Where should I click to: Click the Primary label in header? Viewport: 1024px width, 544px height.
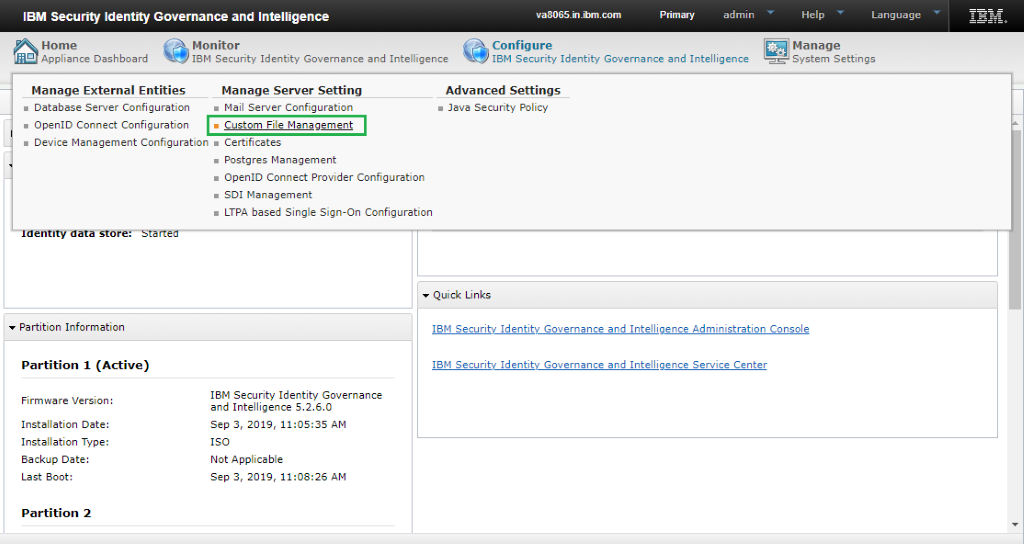tap(677, 14)
